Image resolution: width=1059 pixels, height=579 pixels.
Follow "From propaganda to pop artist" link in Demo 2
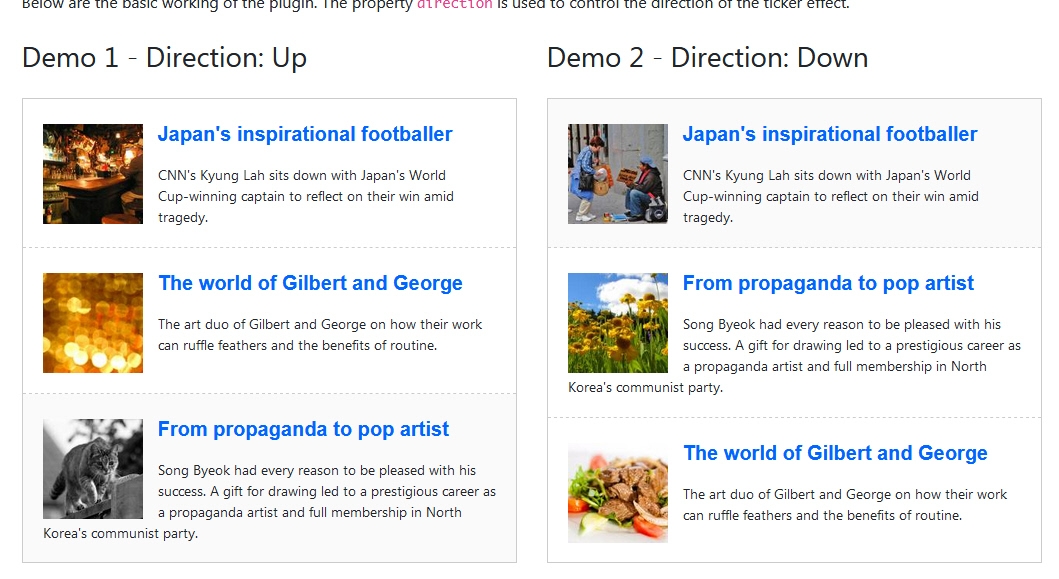828,283
